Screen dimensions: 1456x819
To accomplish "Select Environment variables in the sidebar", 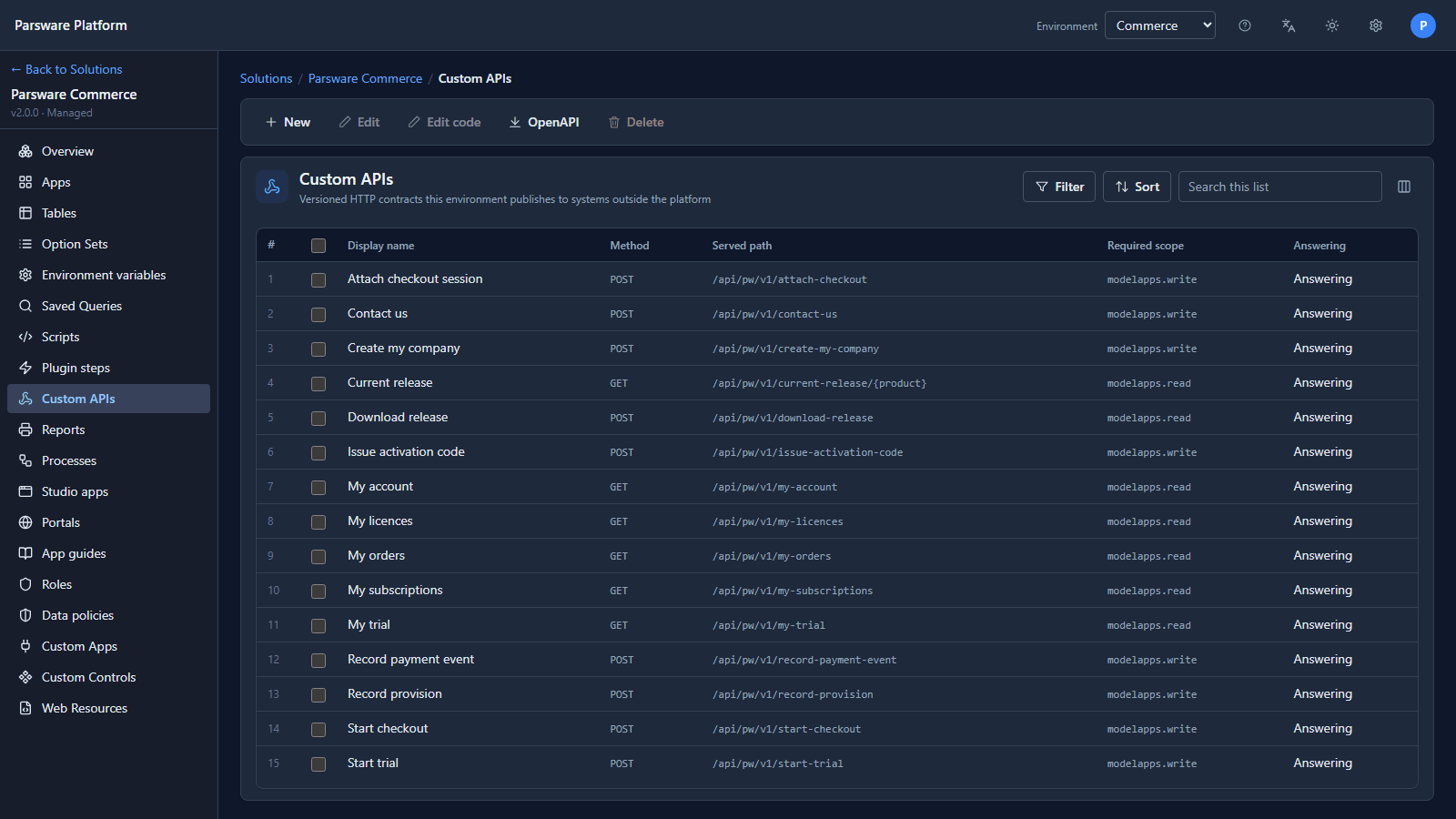I will click(x=108, y=275).
